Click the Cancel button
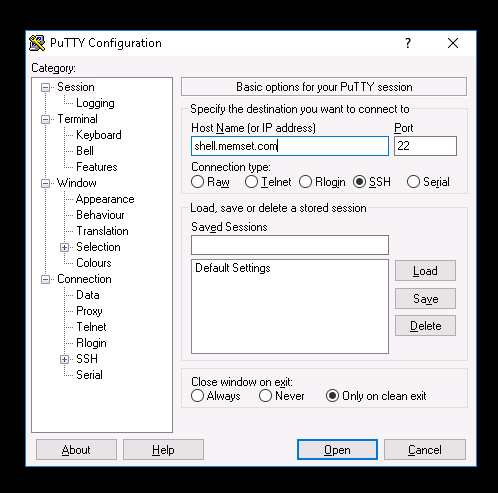 click(x=425, y=450)
